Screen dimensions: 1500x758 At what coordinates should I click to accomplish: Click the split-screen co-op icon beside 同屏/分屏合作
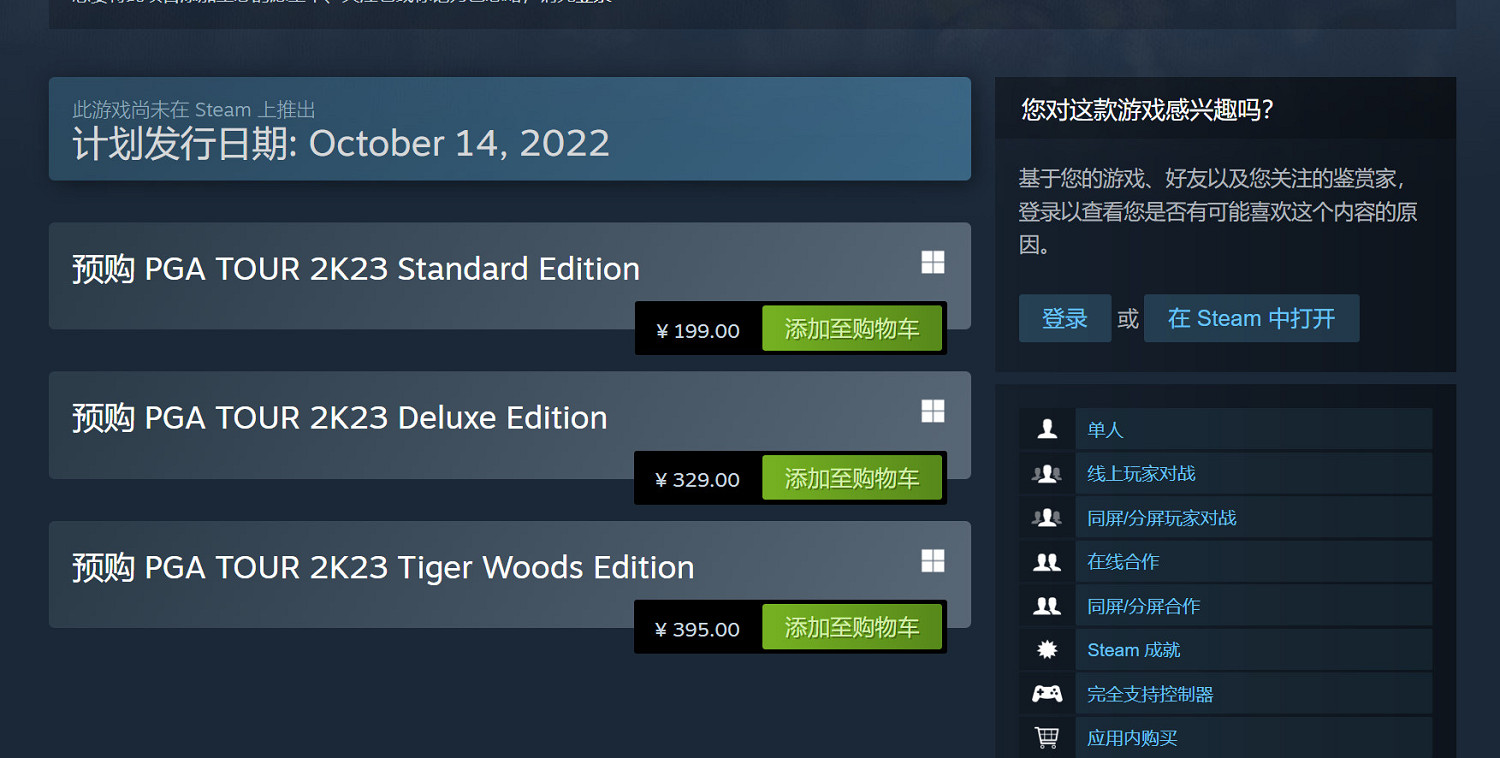tap(1046, 605)
